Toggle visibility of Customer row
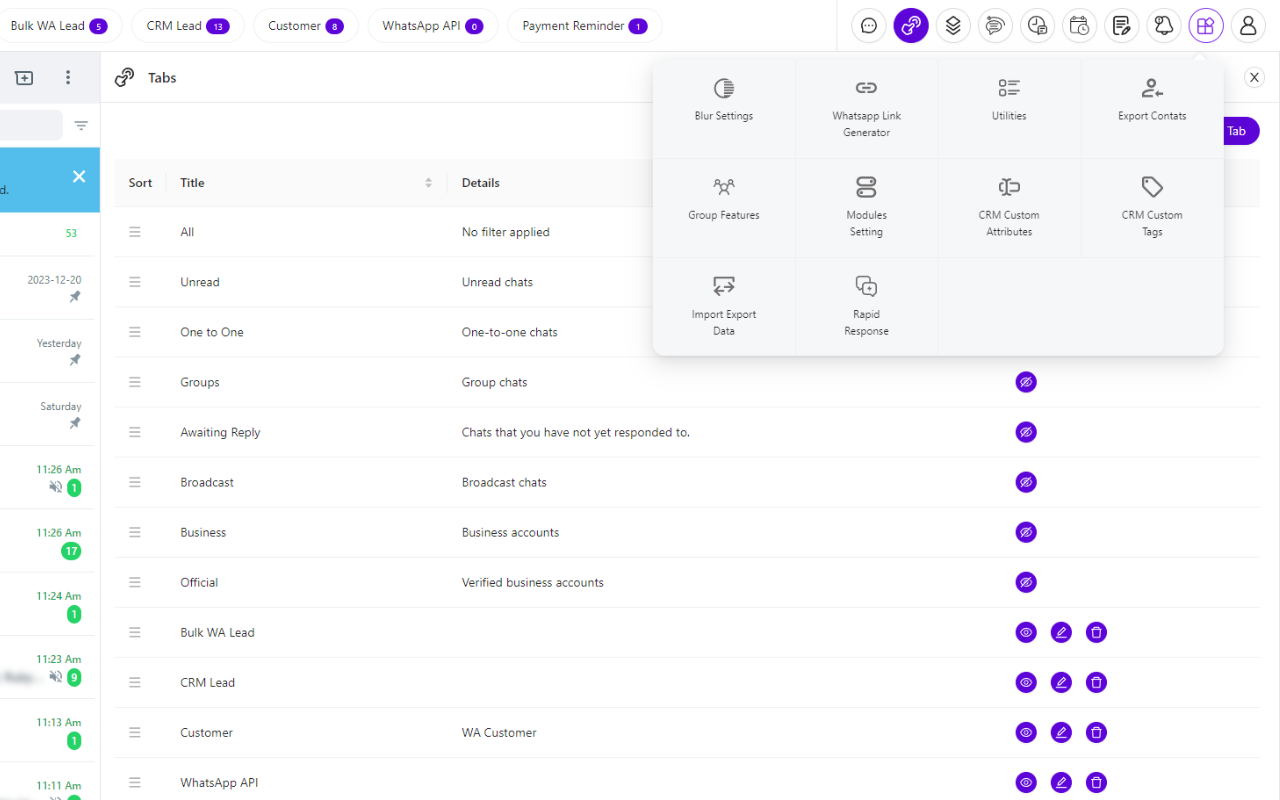This screenshot has height=800, width=1280. point(1026,732)
